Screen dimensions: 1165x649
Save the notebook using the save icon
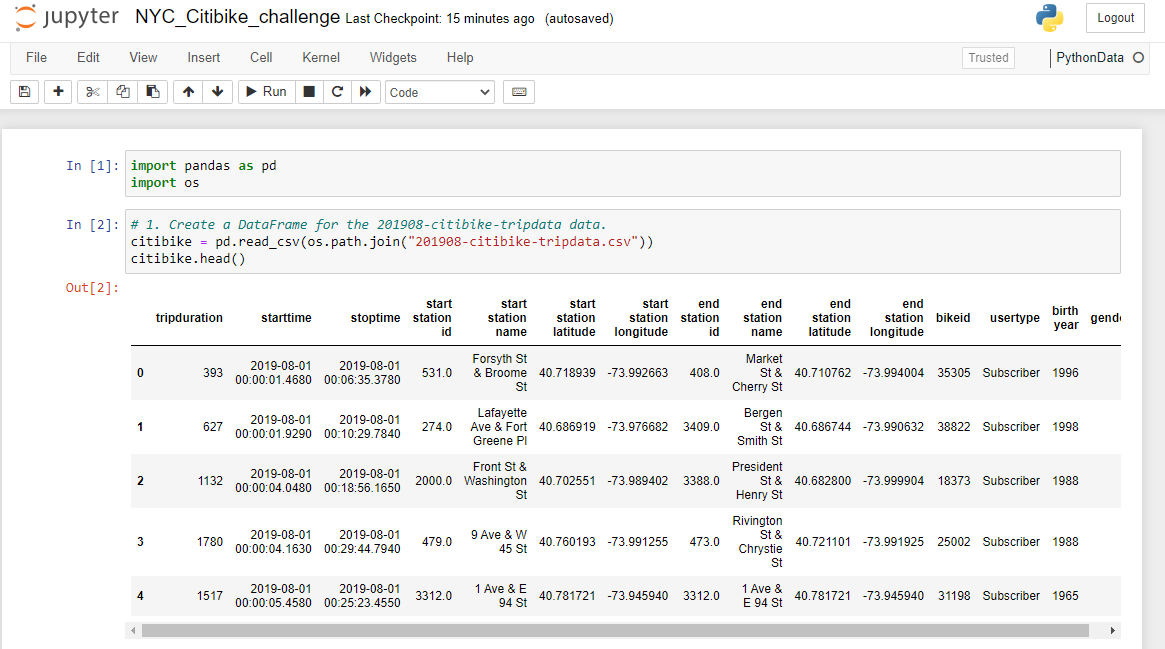[x=24, y=91]
